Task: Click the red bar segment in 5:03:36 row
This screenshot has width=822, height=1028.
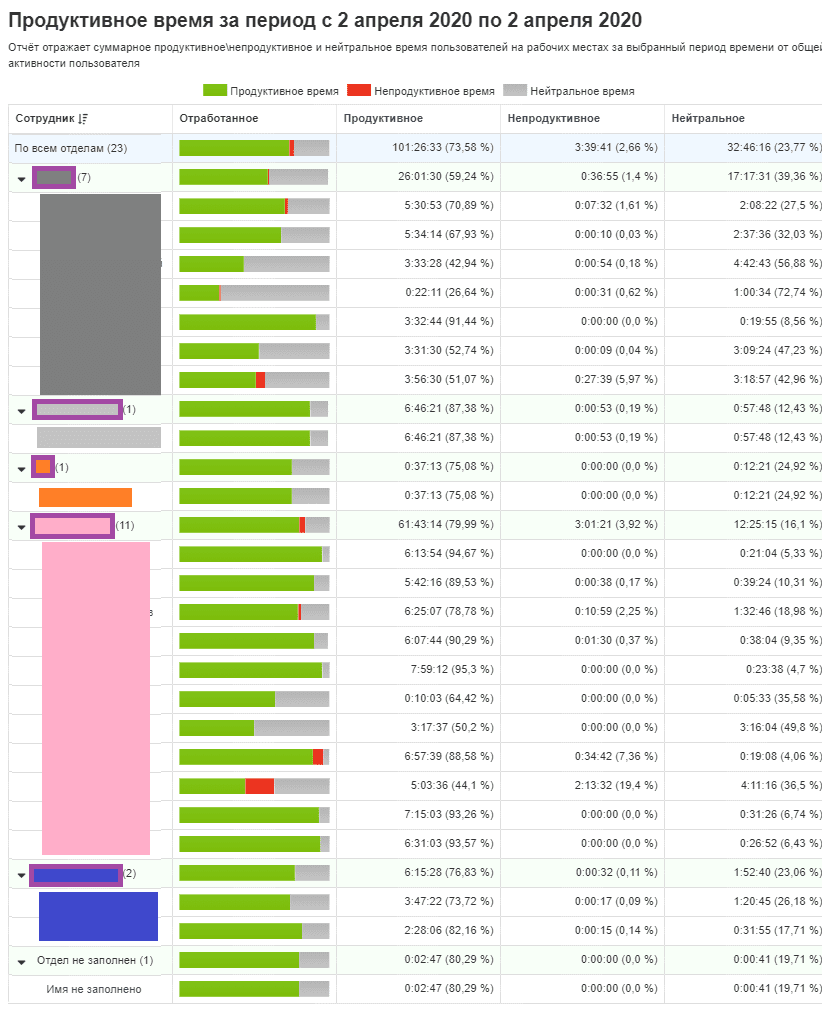Action: click(x=259, y=786)
